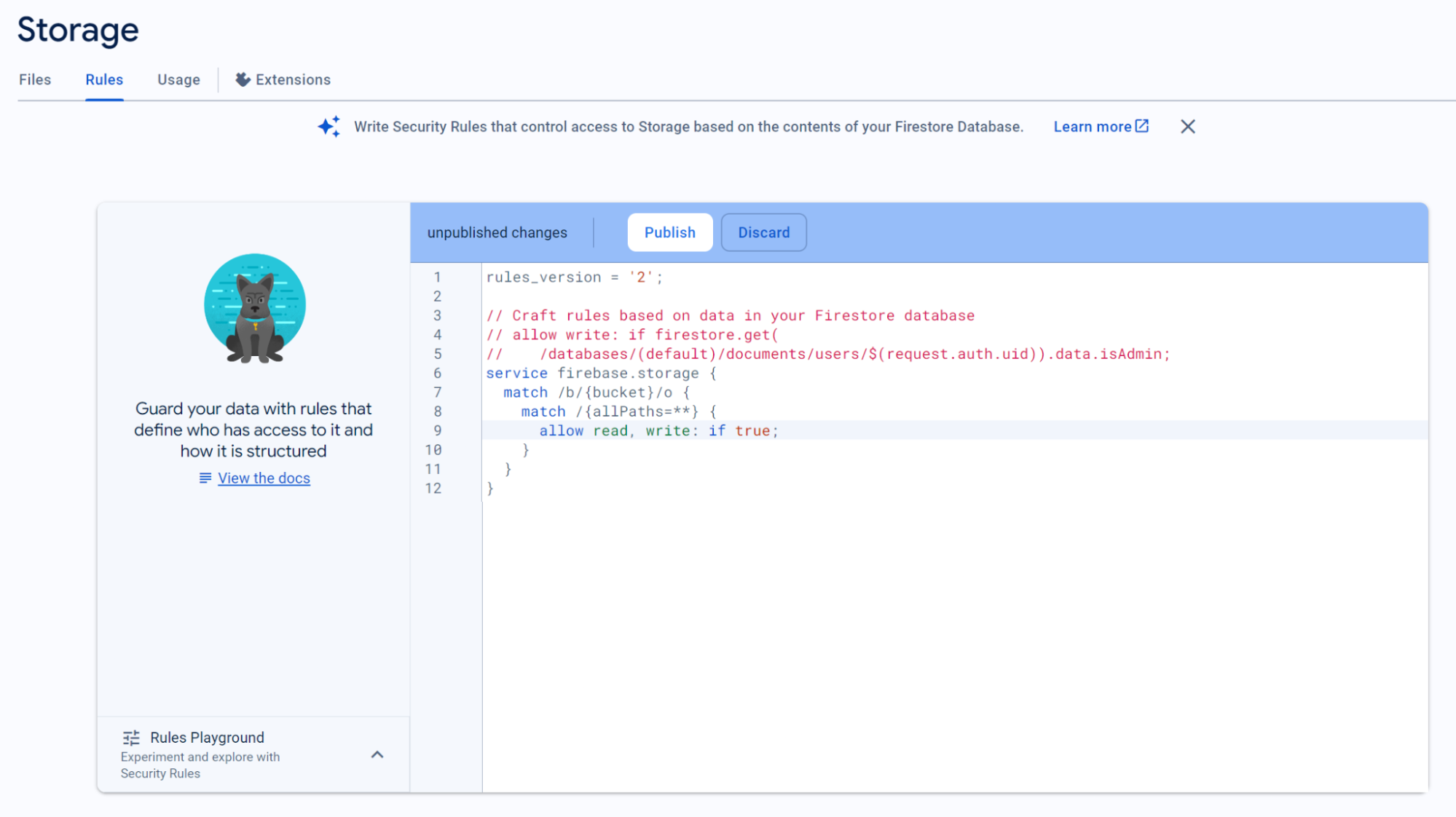
Task: Open the Learn more link
Action: (x=1093, y=126)
